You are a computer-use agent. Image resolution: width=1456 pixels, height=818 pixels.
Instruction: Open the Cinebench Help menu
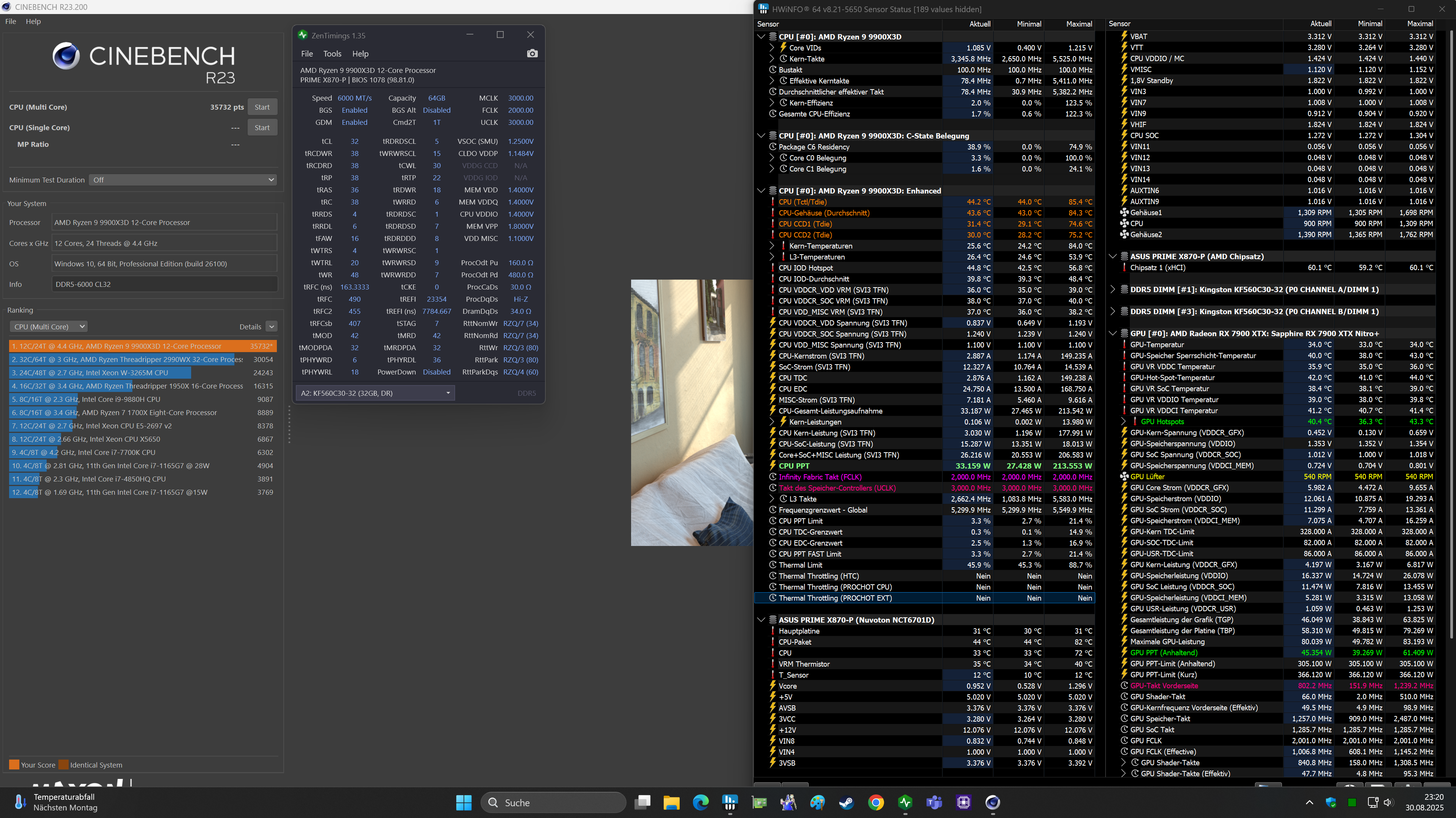(x=33, y=22)
